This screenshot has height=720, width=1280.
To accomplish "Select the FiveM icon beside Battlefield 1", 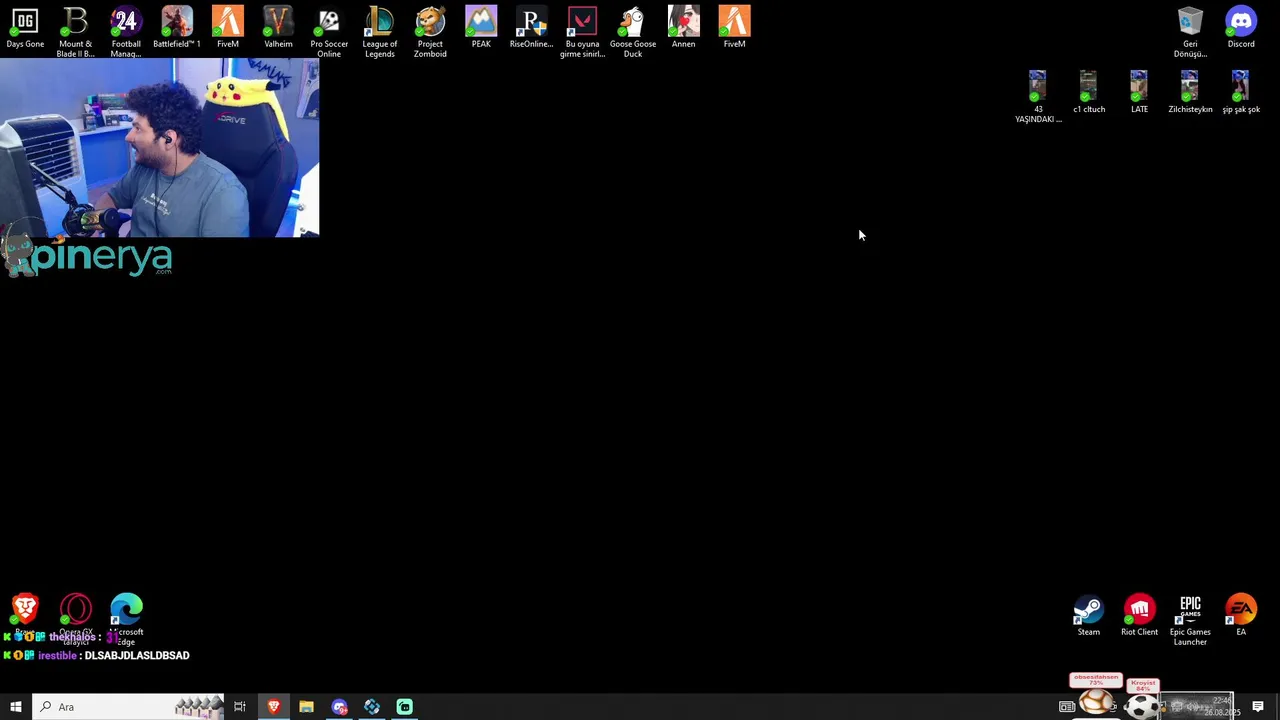I will click(x=228, y=28).
